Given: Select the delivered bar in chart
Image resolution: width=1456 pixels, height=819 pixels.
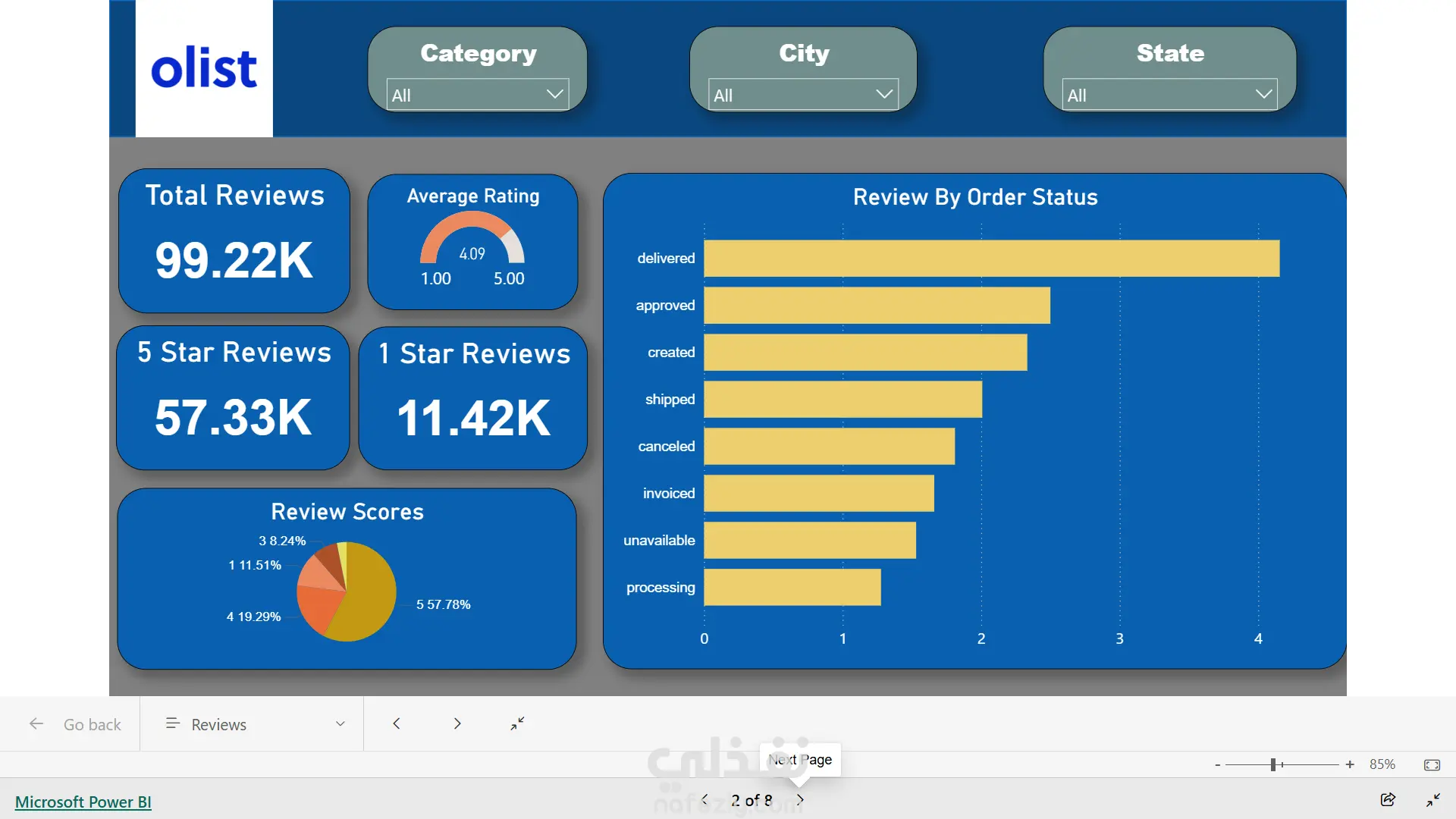Looking at the screenshot, I should [x=992, y=259].
